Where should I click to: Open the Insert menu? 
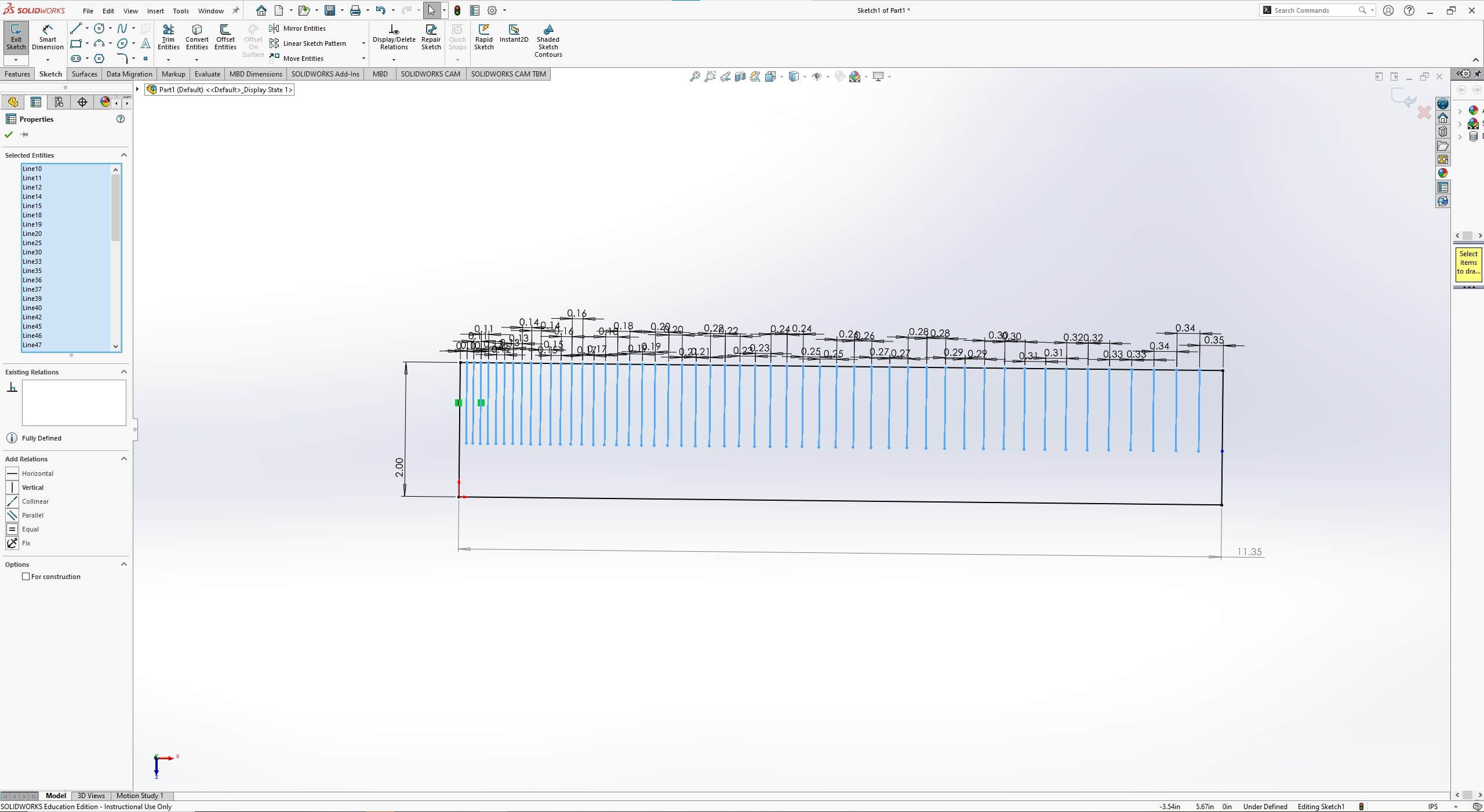155,11
